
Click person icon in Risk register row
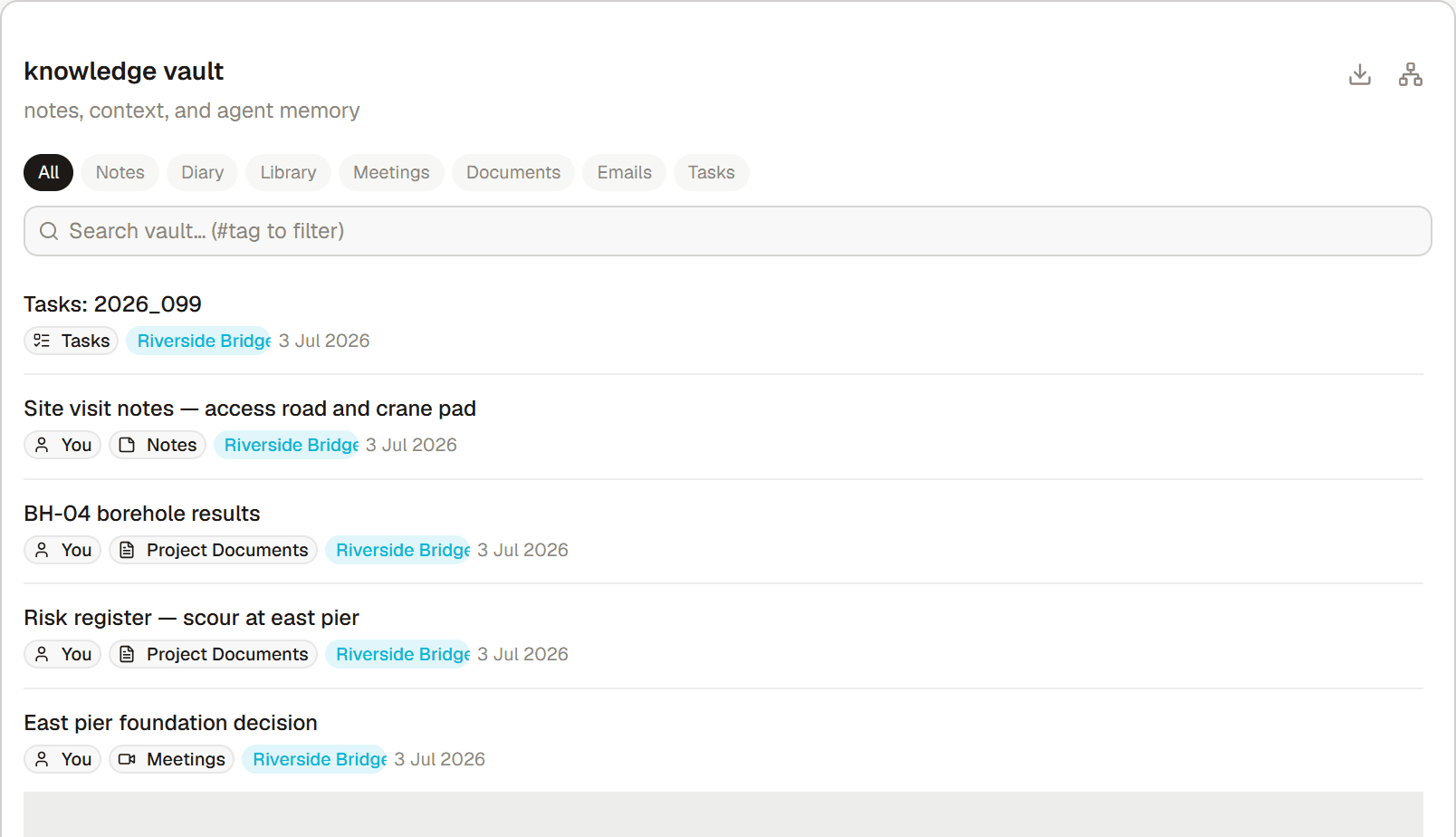[x=42, y=654]
